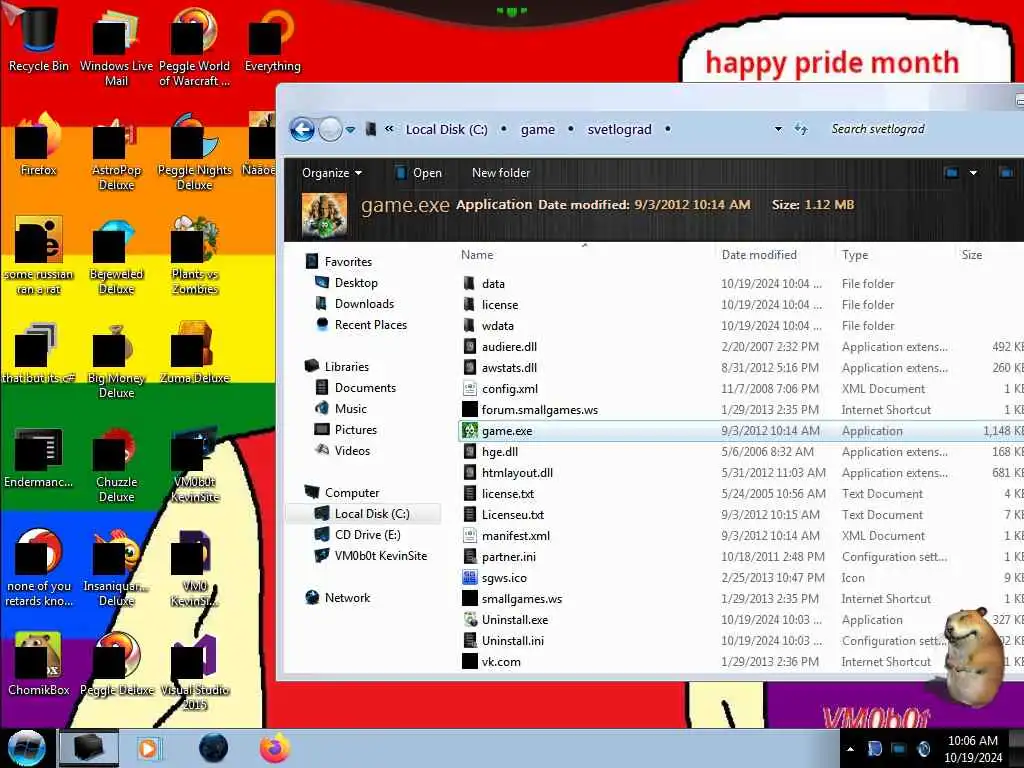Select svetlograd in the address path
Screen dimensions: 1024x768
click(619, 129)
